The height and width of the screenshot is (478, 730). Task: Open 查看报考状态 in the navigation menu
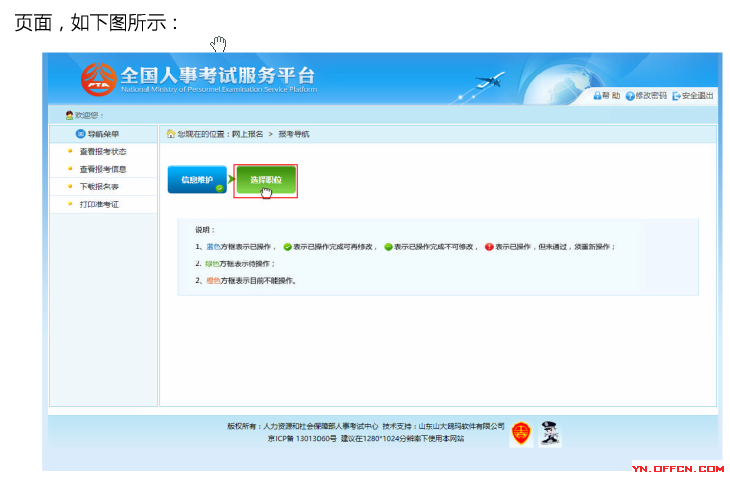[103, 152]
